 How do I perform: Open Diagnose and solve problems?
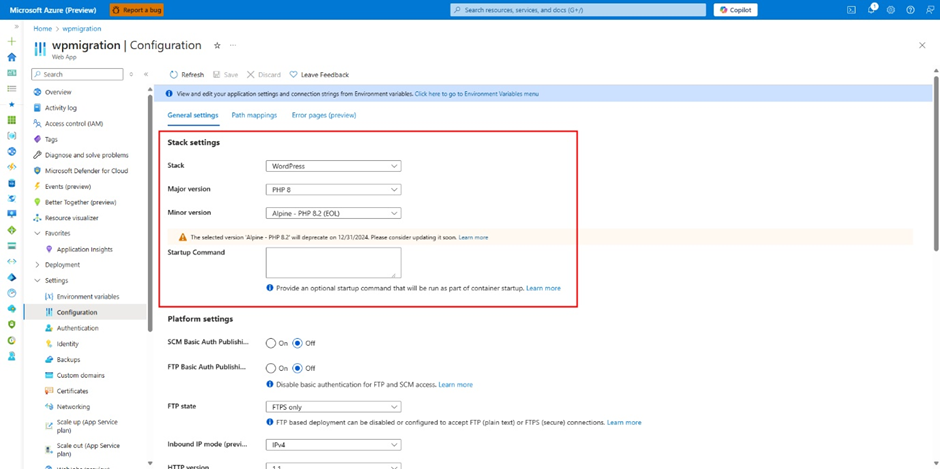coord(86,155)
